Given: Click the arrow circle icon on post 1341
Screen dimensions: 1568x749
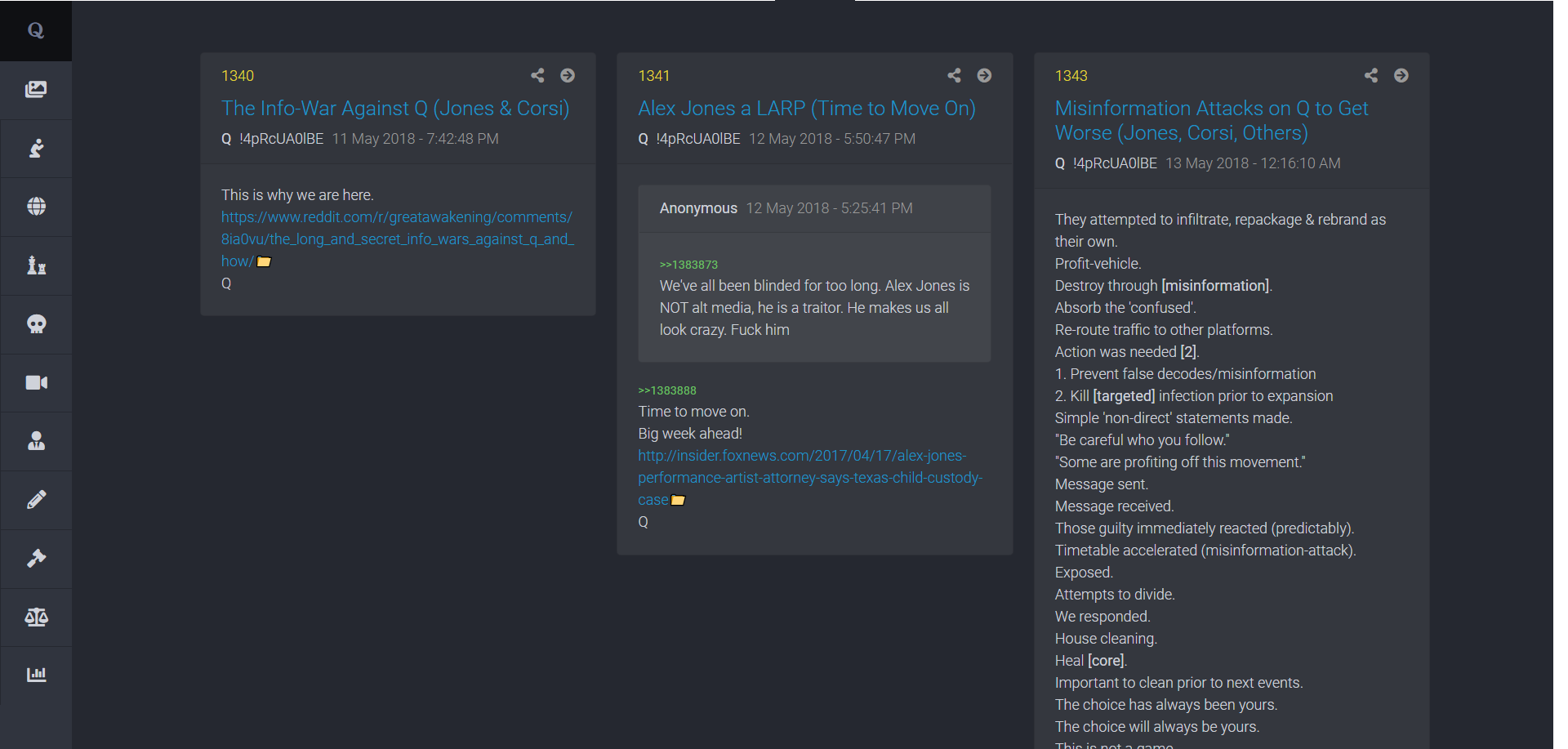Looking at the screenshot, I should [984, 75].
